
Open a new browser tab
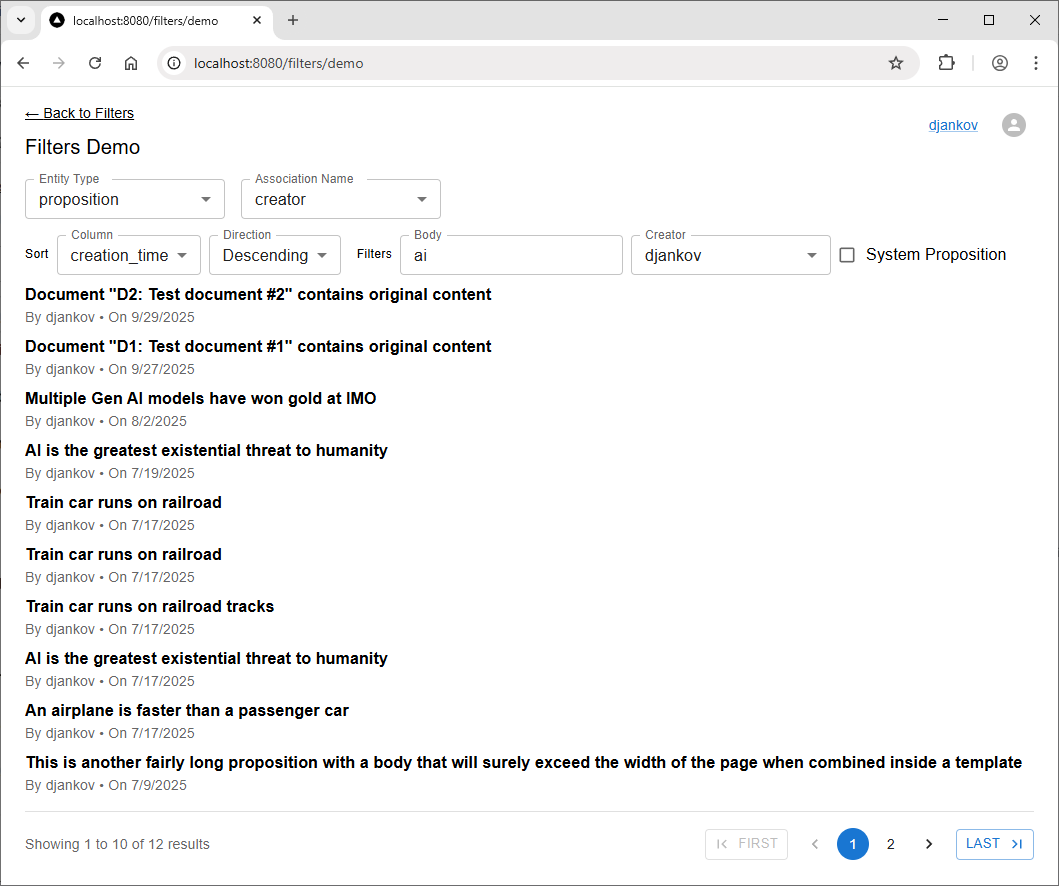point(293,20)
